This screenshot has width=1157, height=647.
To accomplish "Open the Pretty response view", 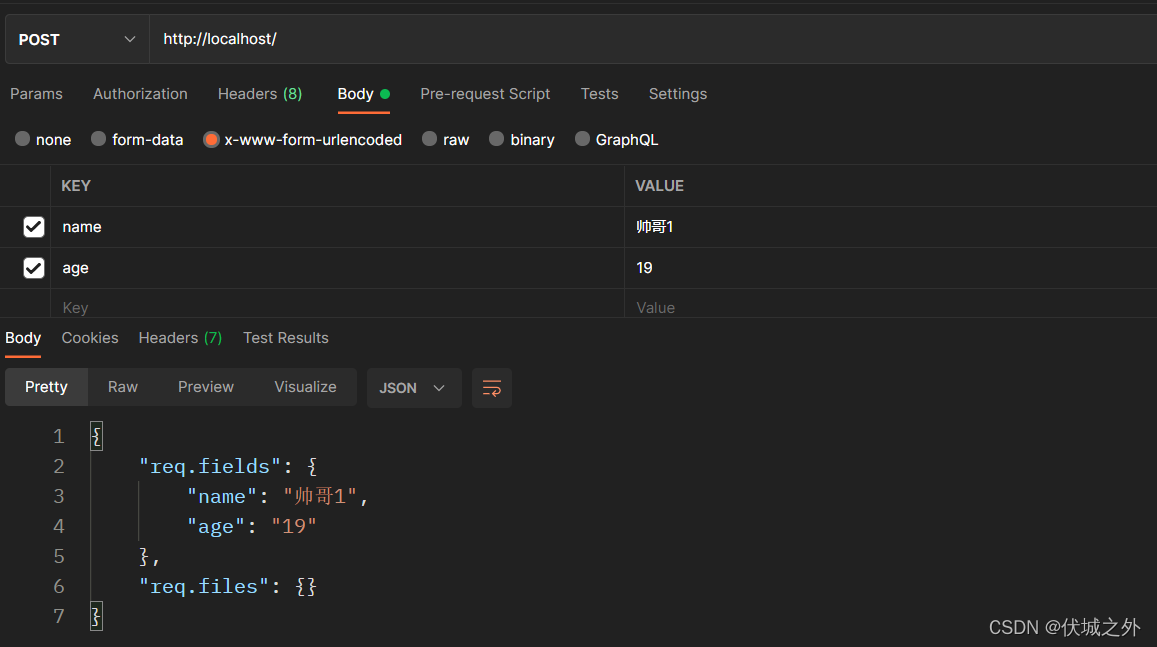I will 46,386.
